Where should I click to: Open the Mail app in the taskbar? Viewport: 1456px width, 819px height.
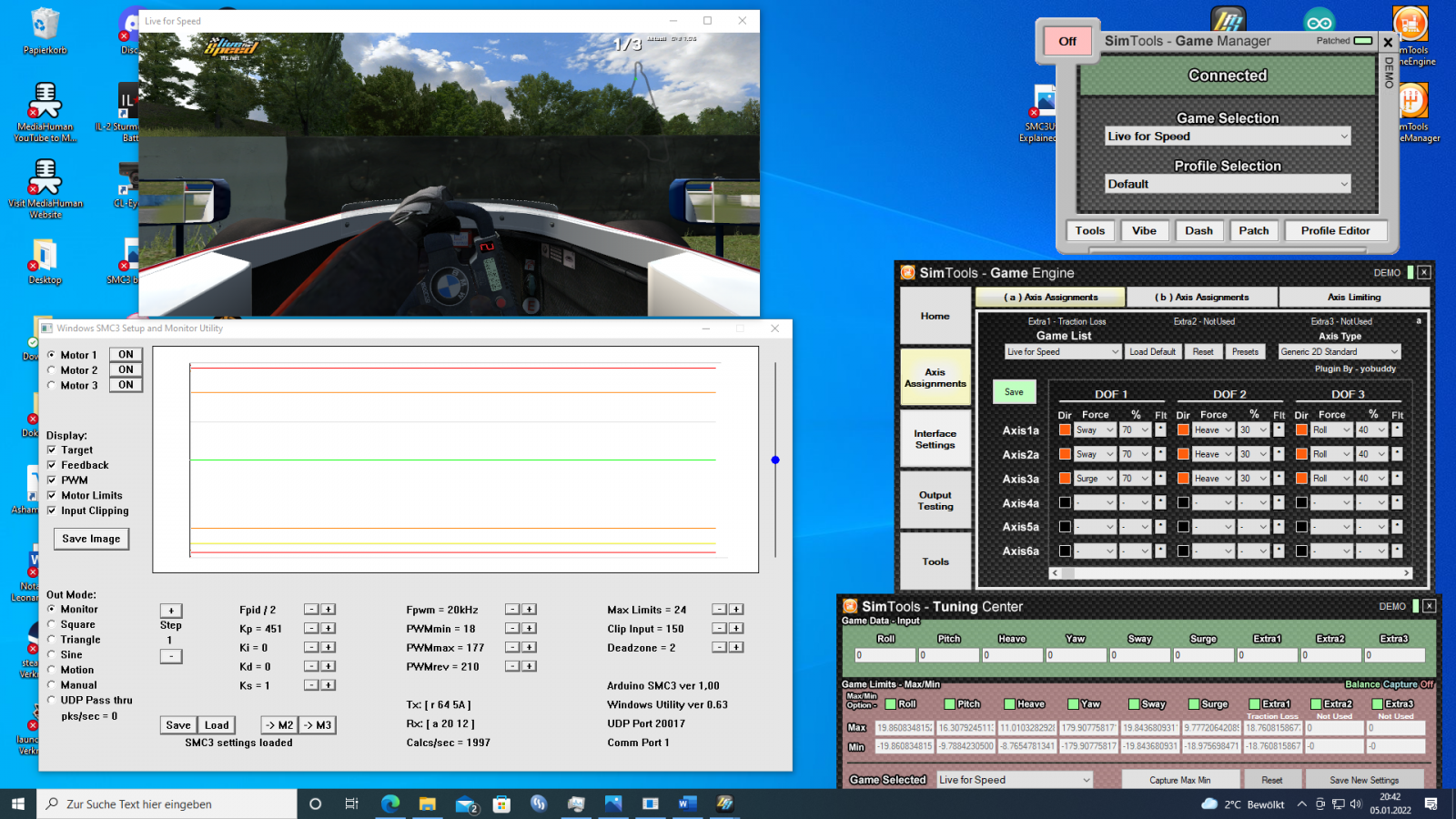(466, 804)
